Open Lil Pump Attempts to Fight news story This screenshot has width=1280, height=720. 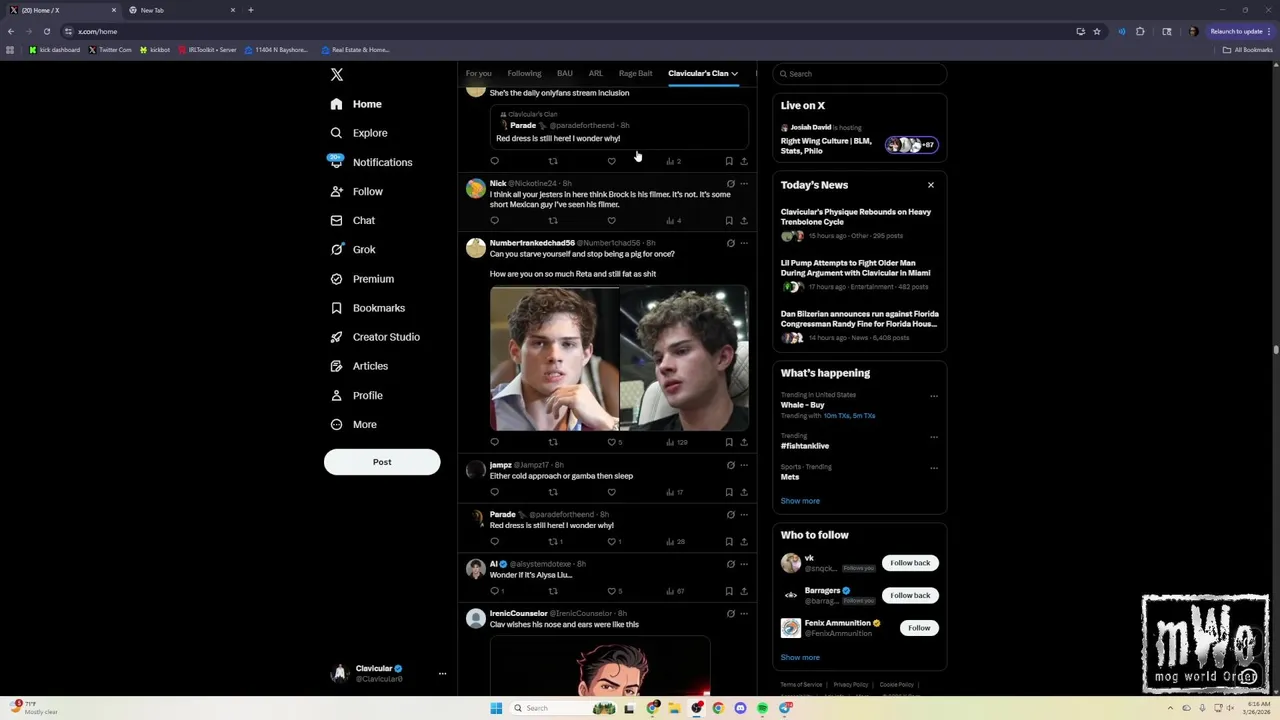point(857,267)
